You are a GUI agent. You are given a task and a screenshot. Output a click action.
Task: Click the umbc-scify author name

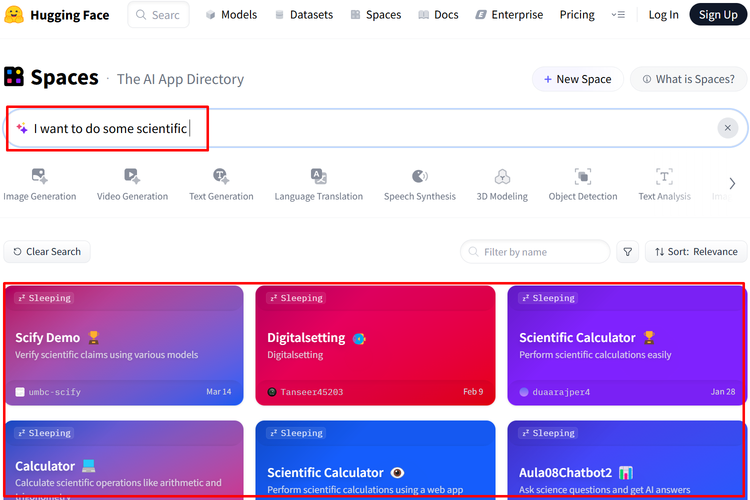click(55, 392)
